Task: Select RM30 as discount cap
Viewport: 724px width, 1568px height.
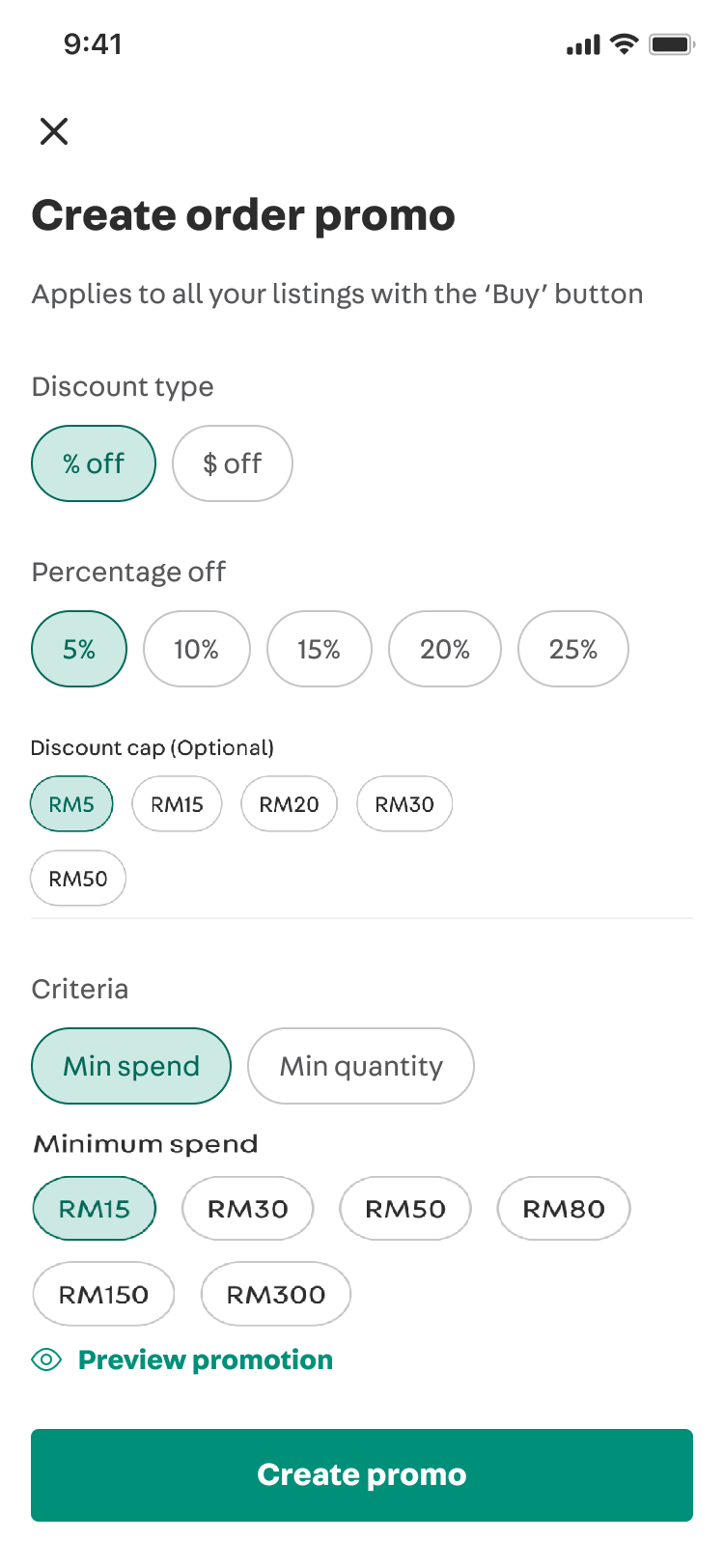Action: click(x=404, y=804)
